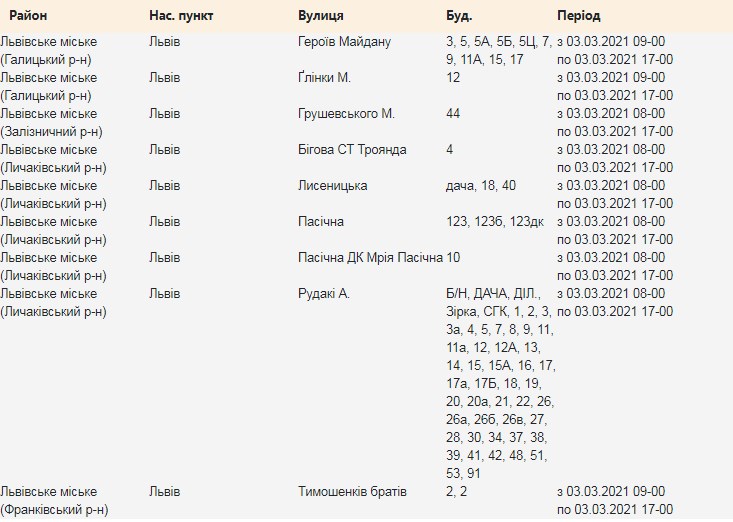
Task: Click the Рудакі А. building numbers list
Action: tap(498, 382)
